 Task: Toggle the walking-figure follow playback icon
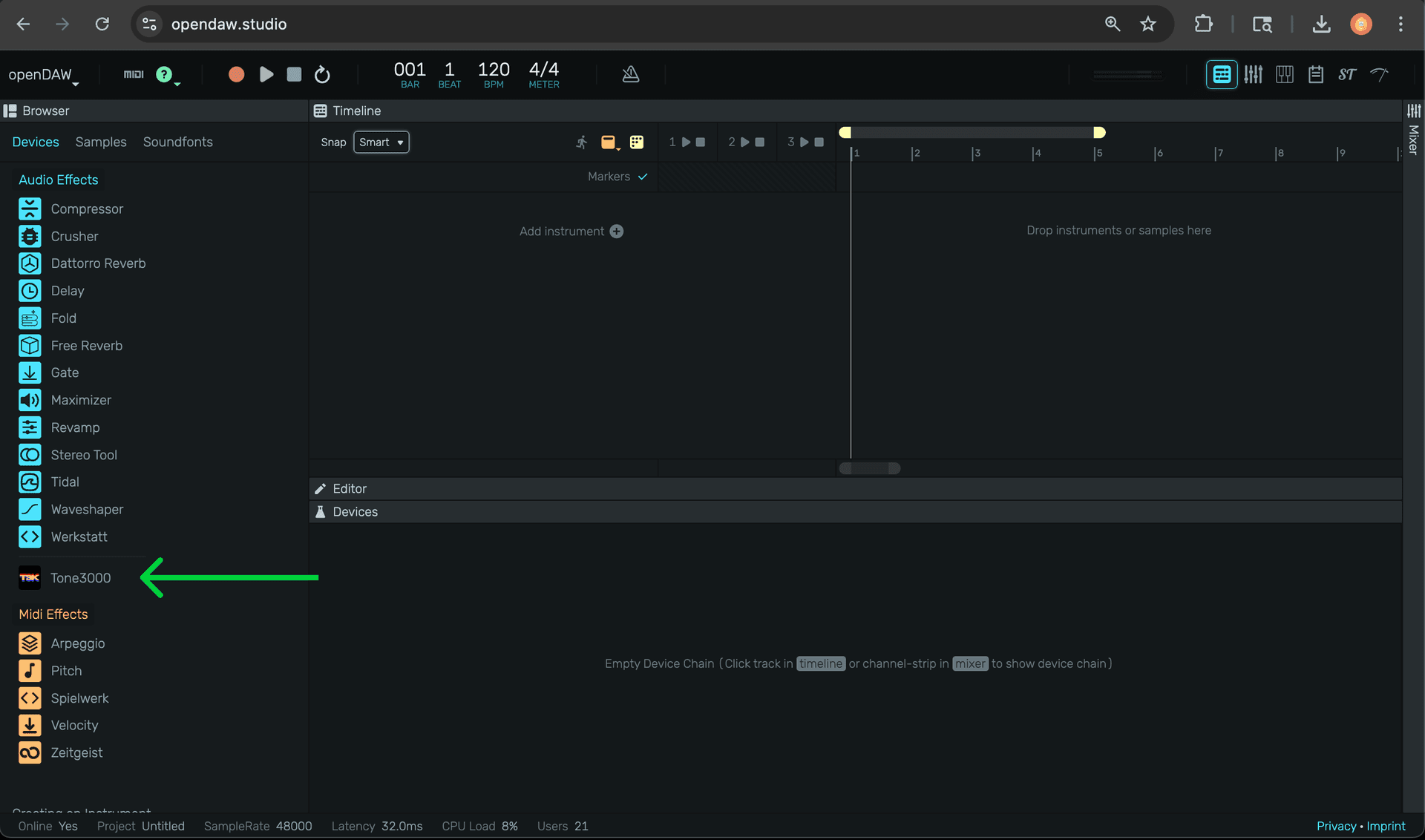tap(582, 142)
